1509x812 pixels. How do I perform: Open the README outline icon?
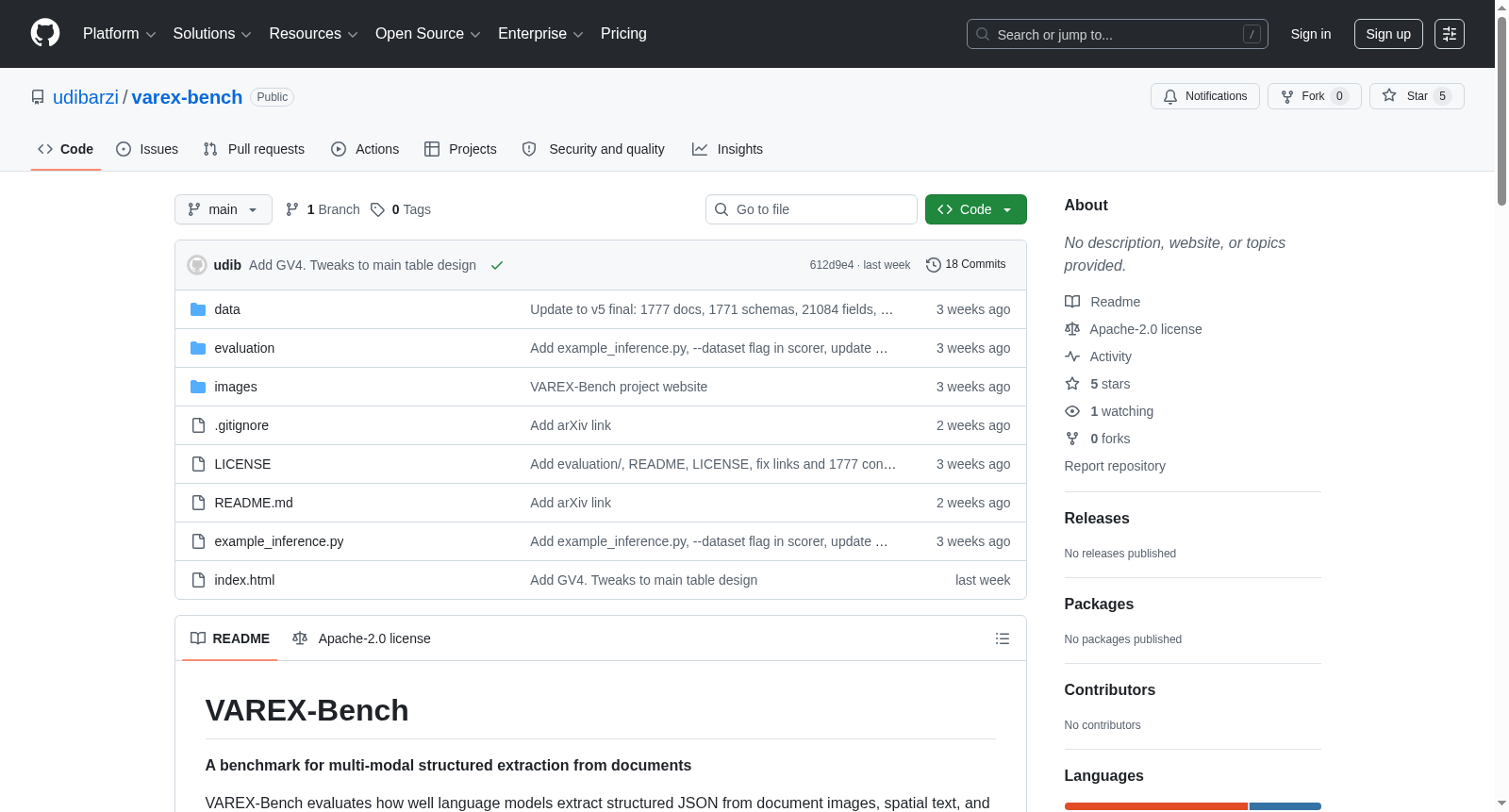(x=1003, y=638)
